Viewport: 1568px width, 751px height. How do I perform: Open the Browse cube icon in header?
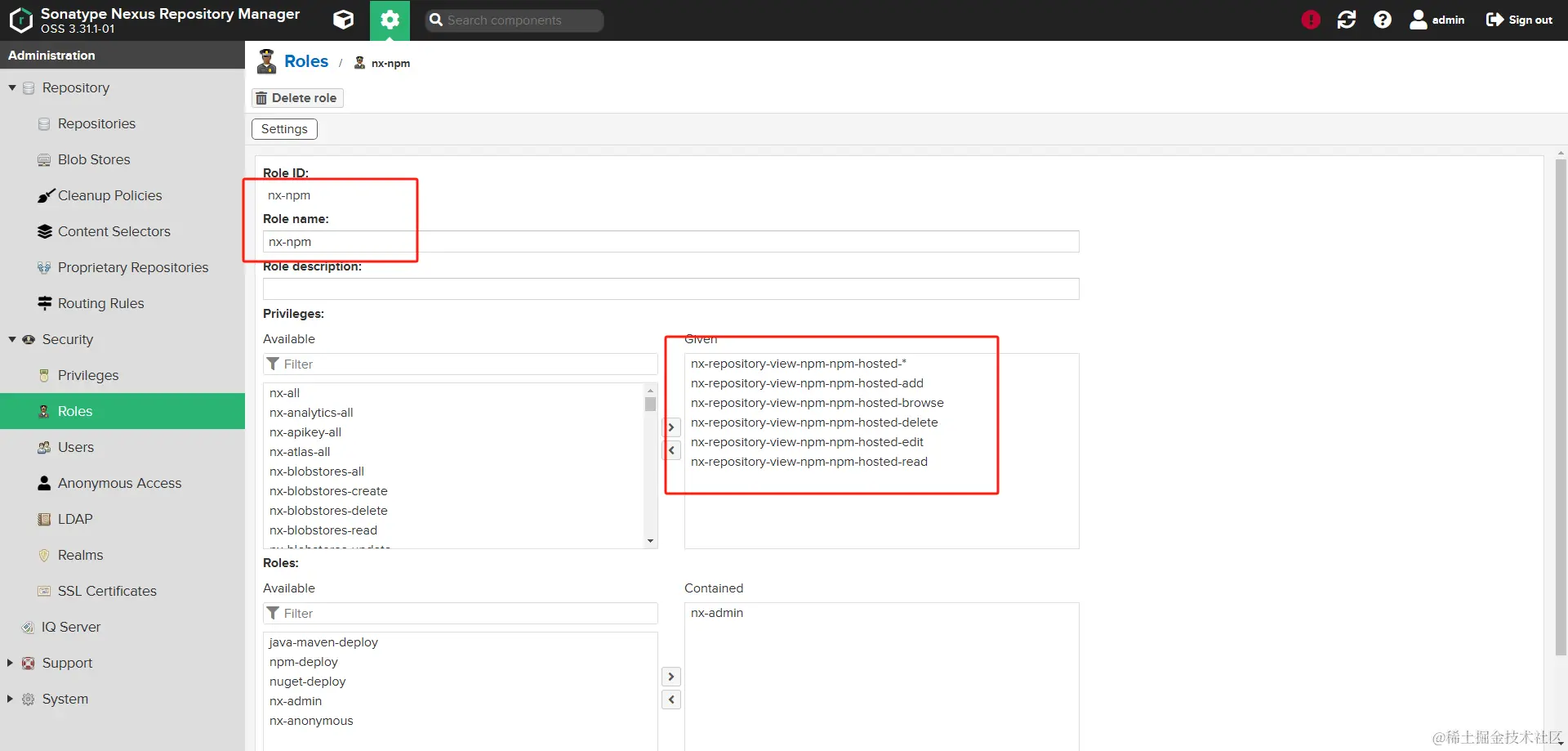(x=344, y=20)
